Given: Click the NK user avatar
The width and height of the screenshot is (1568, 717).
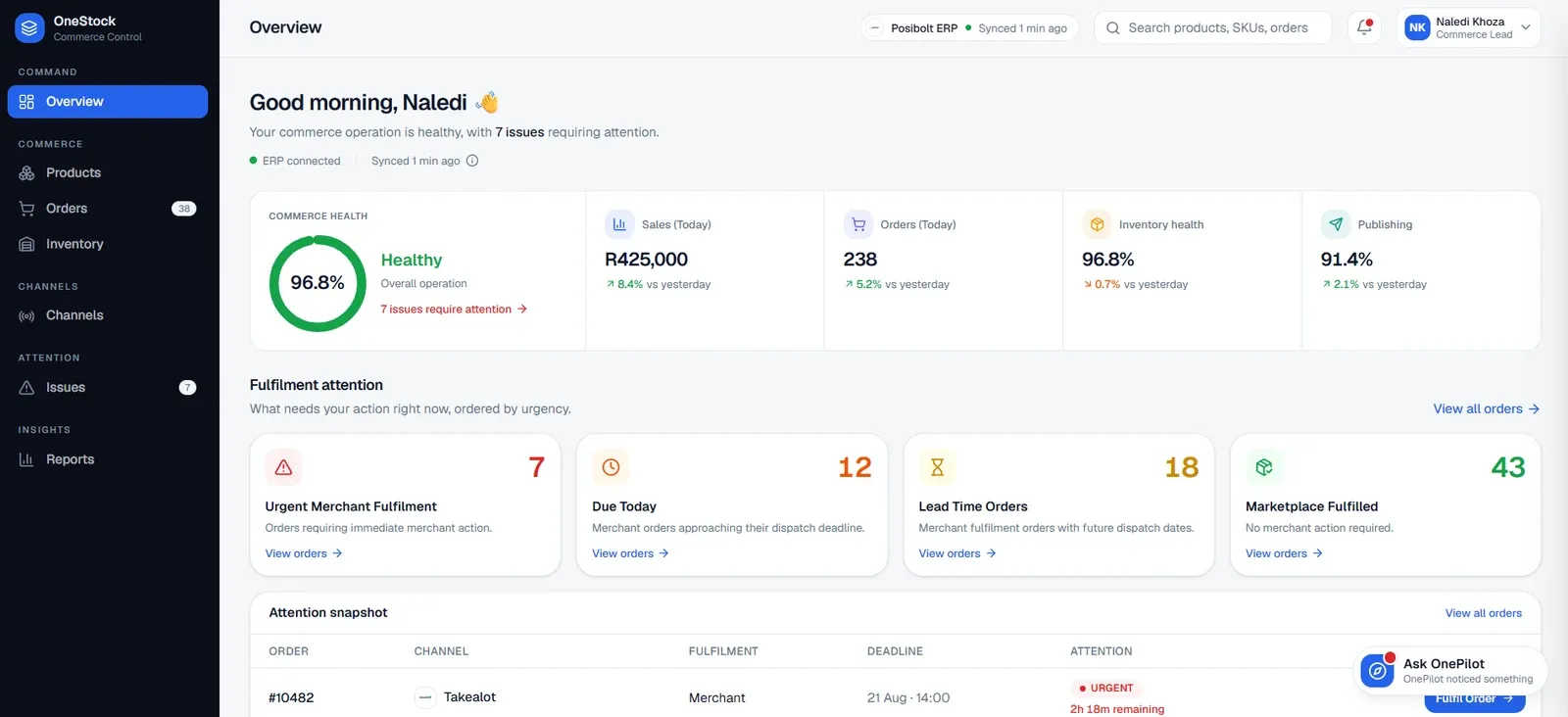Looking at the screenshot, I should 1417,27.
